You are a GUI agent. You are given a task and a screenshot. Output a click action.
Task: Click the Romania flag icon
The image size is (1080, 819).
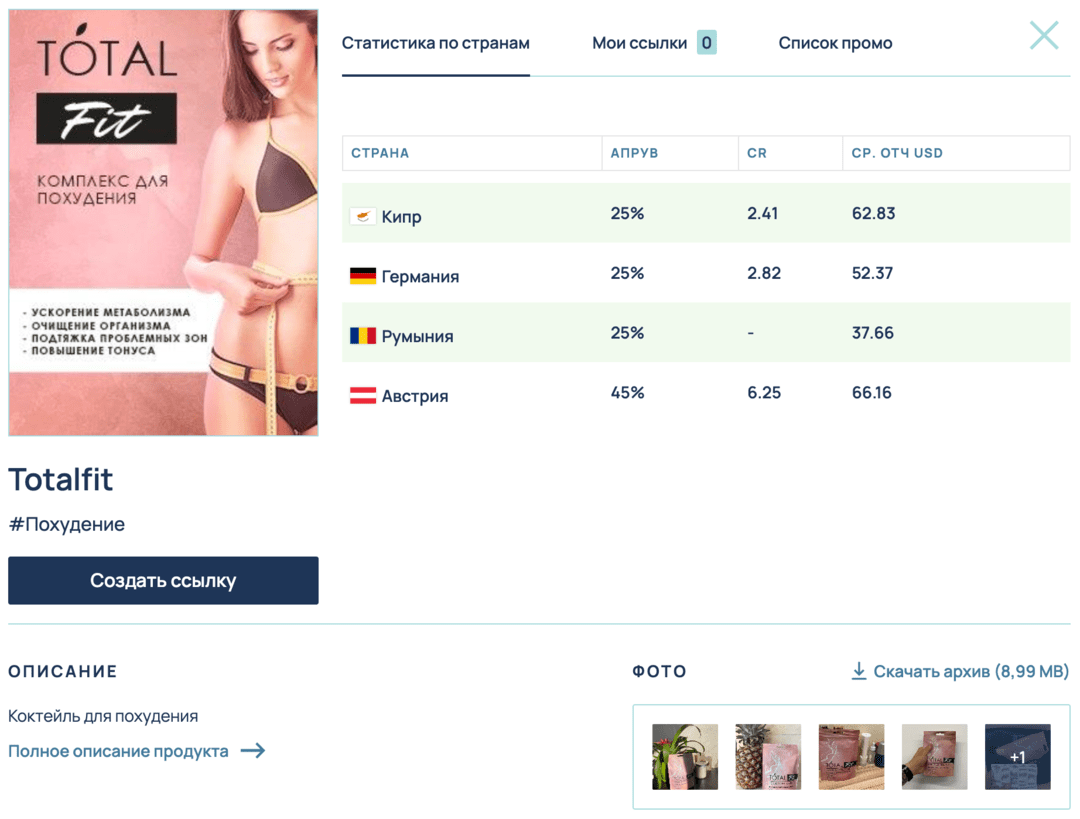click(363, 335)
